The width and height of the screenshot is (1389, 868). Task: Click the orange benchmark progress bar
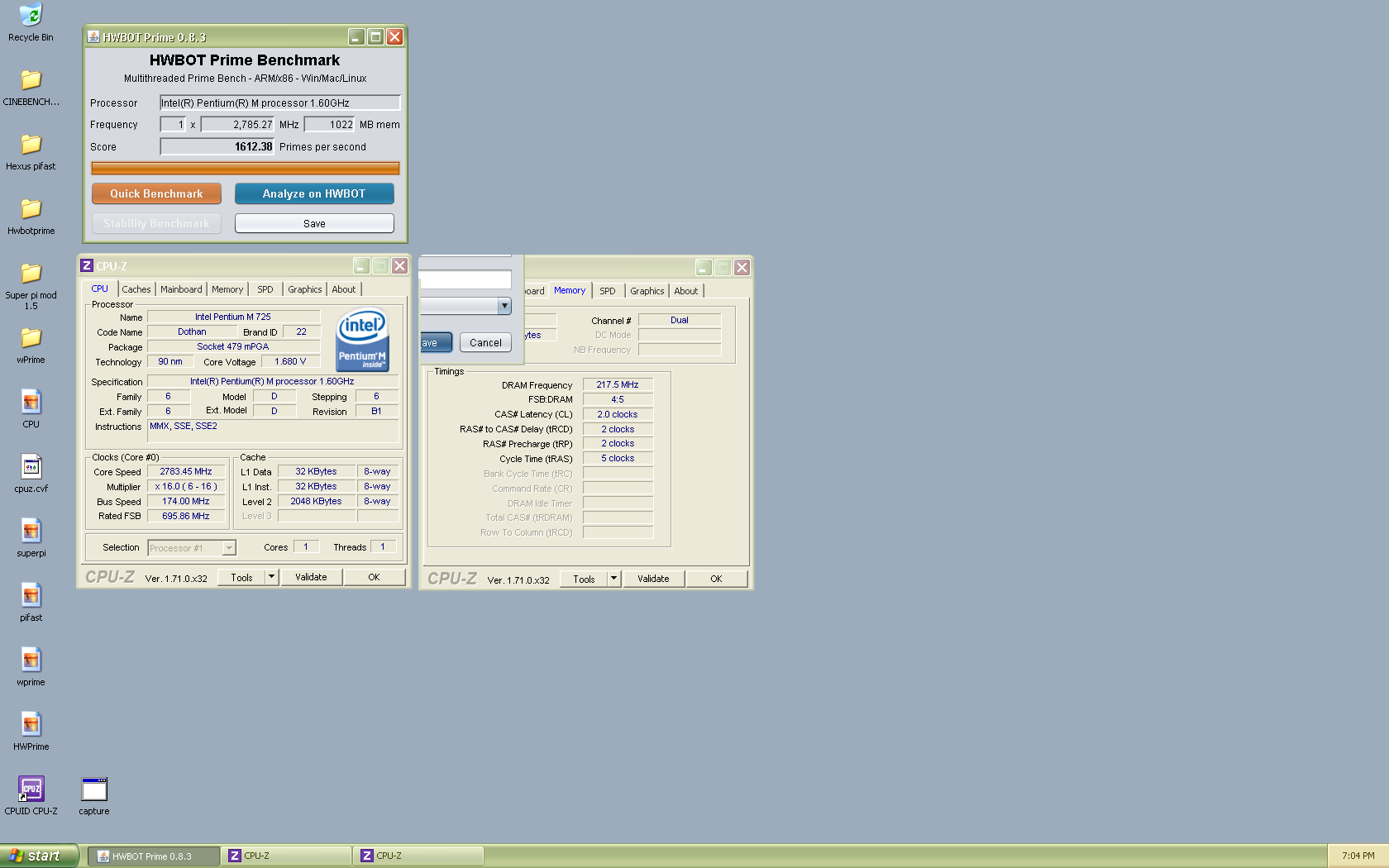(246, 168)
